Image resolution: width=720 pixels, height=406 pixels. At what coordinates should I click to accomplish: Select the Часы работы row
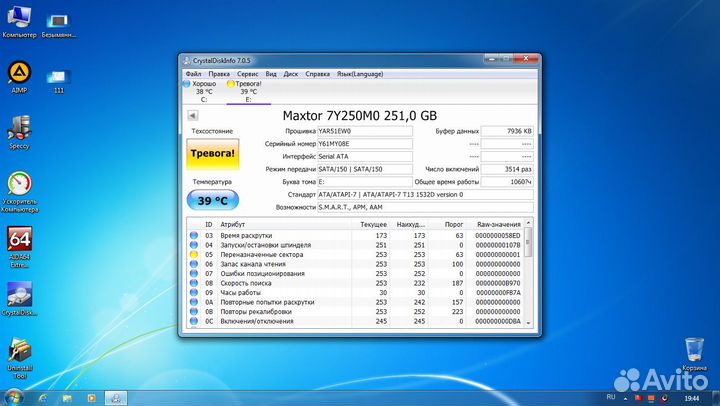[355, 293]
